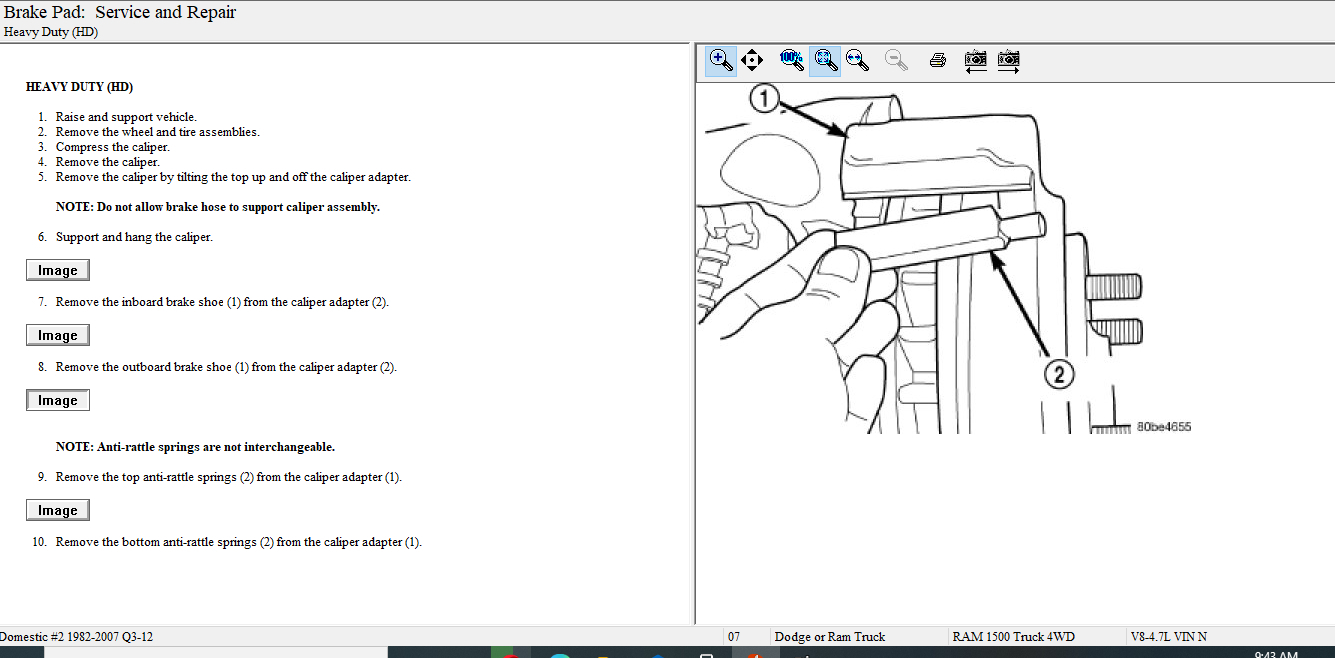Click the brake hose NOTE text
The image size is (1335, 658).
[x=218, y=207]
